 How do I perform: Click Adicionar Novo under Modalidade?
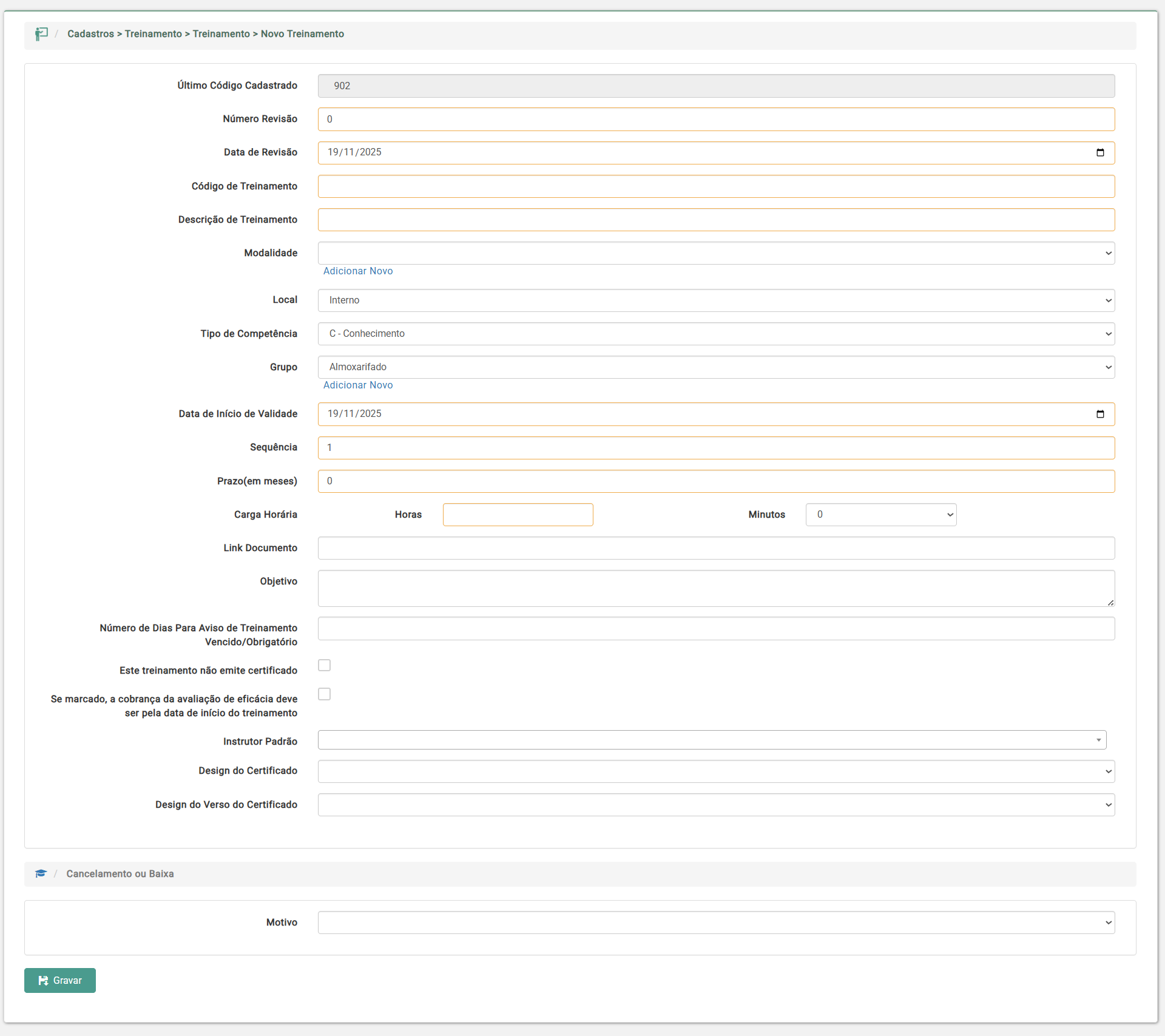click(358, 271)
